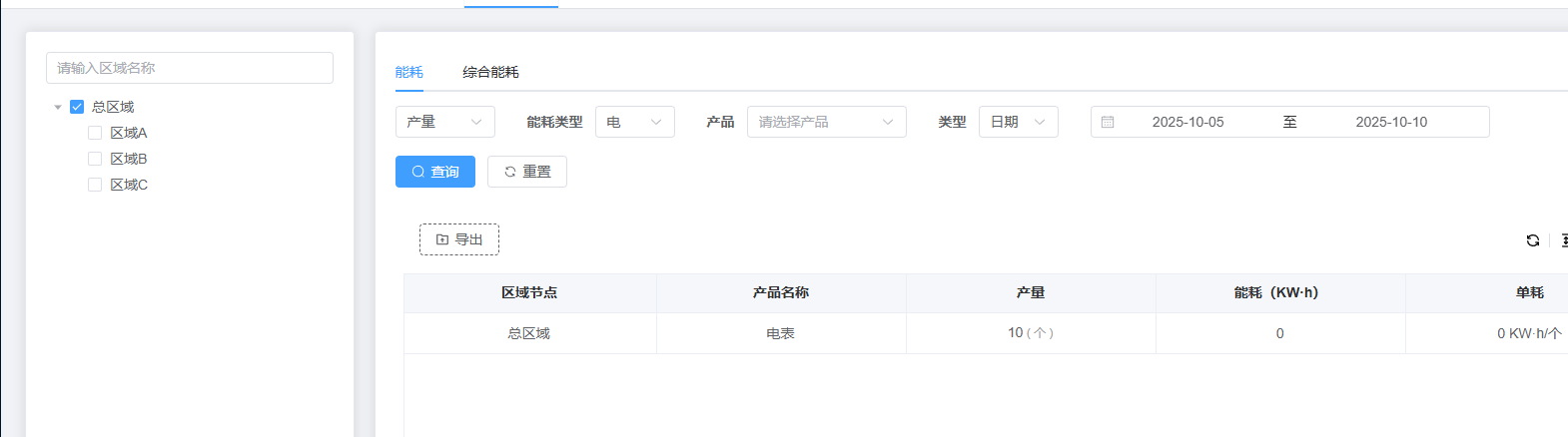Viewport: 1568px width, 437px height.
Task: Check the 区域A checkbox
Action: click(x=95, y=133)
